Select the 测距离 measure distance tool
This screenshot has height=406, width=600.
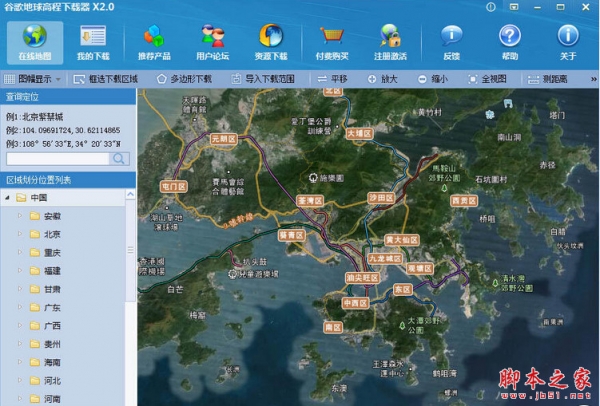pyautogui.click(x=548, y=79)
